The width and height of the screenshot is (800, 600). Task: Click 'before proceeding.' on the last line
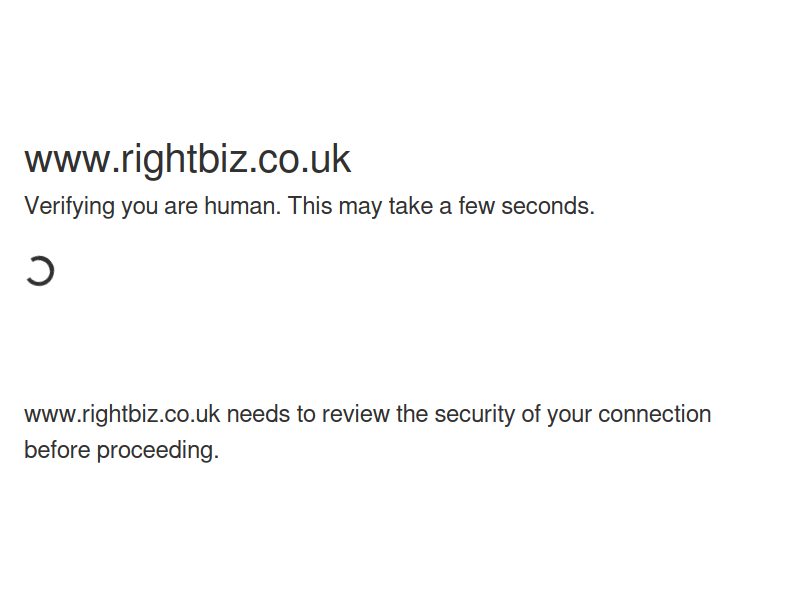121,450
